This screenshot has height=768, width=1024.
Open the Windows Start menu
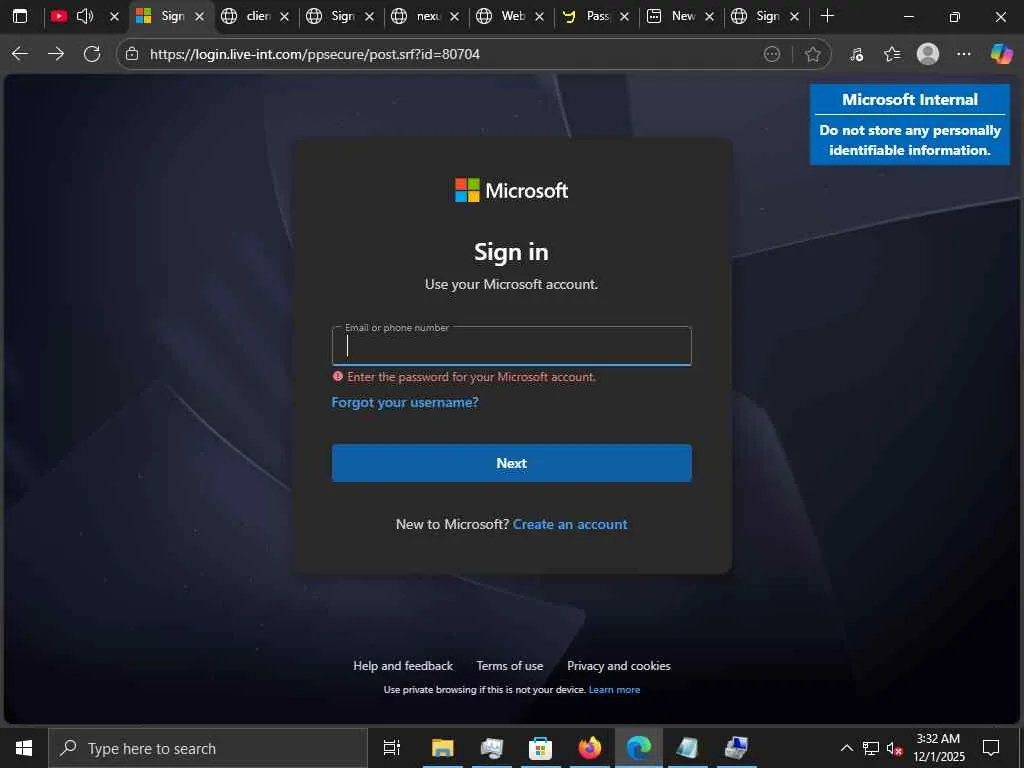tap(24, 748)
